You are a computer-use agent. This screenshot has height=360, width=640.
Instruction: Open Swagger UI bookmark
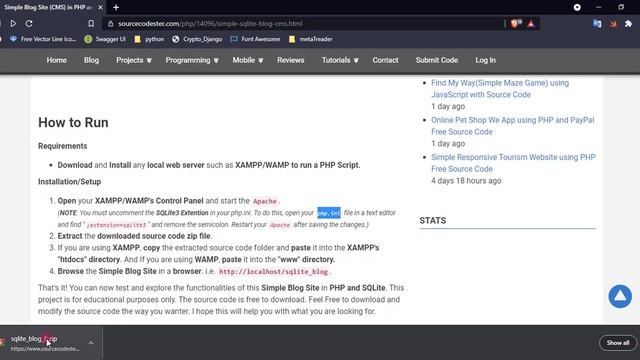click(x=105, y=39)
